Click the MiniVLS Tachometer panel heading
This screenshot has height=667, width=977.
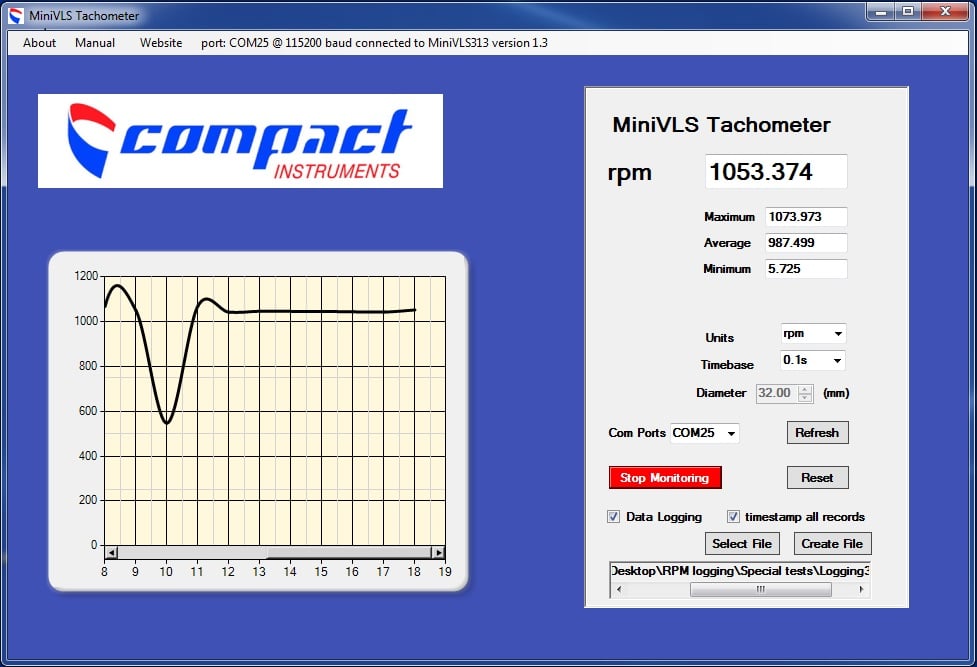point(722,125)
